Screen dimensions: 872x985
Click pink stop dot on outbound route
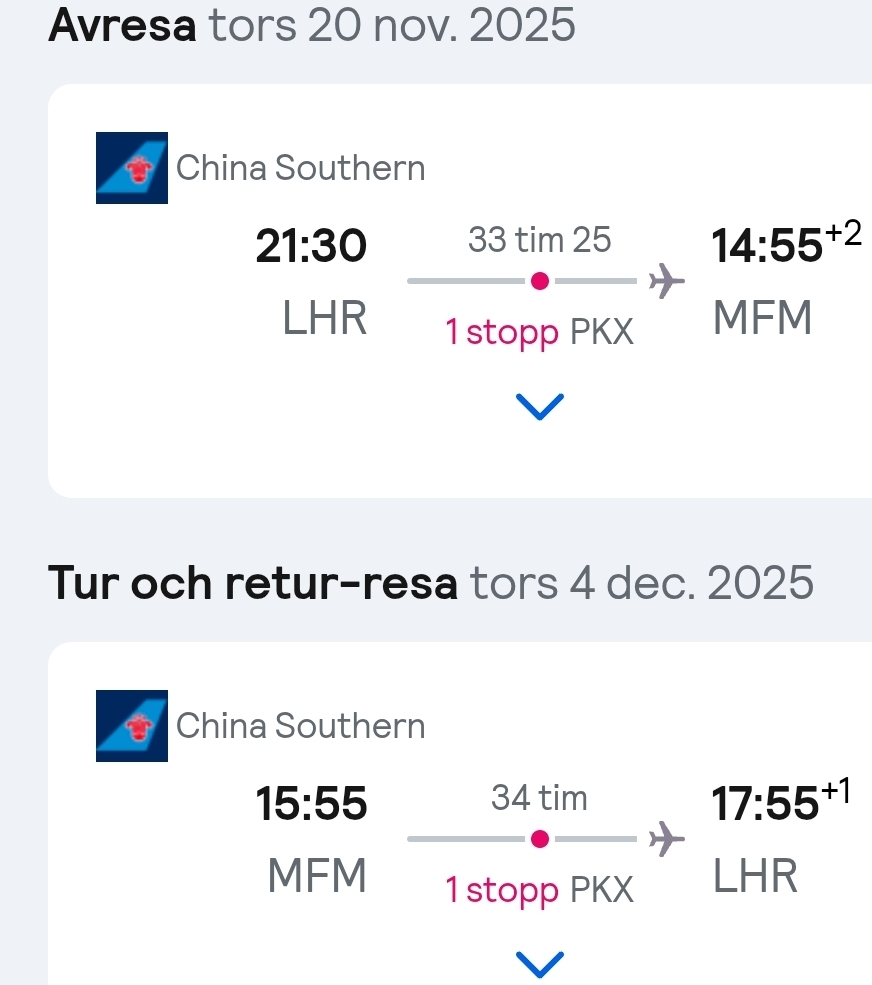pos(540,281)
